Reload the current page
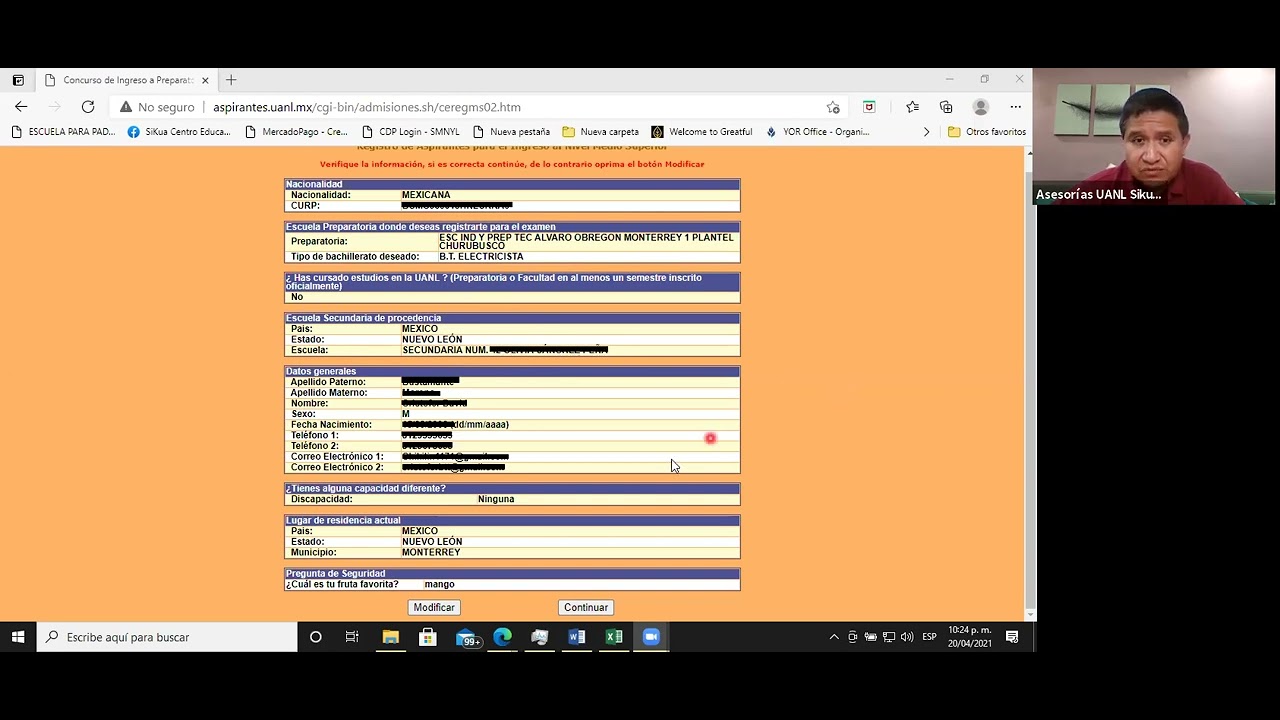The width and height of the screenshot is (1280, 720). click(88, 107)
